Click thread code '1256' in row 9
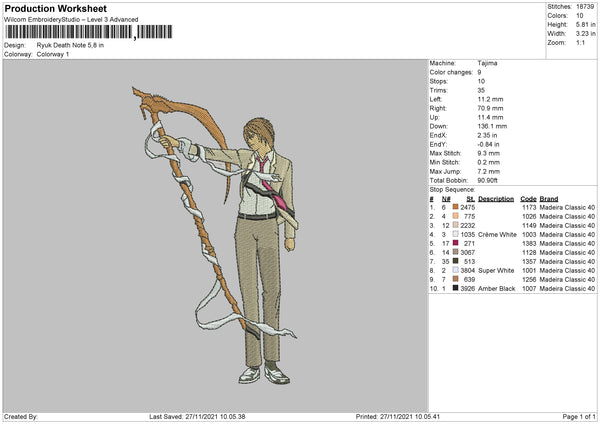The height and width of the screenshot is (424, 600). click(x=529, y=280)
